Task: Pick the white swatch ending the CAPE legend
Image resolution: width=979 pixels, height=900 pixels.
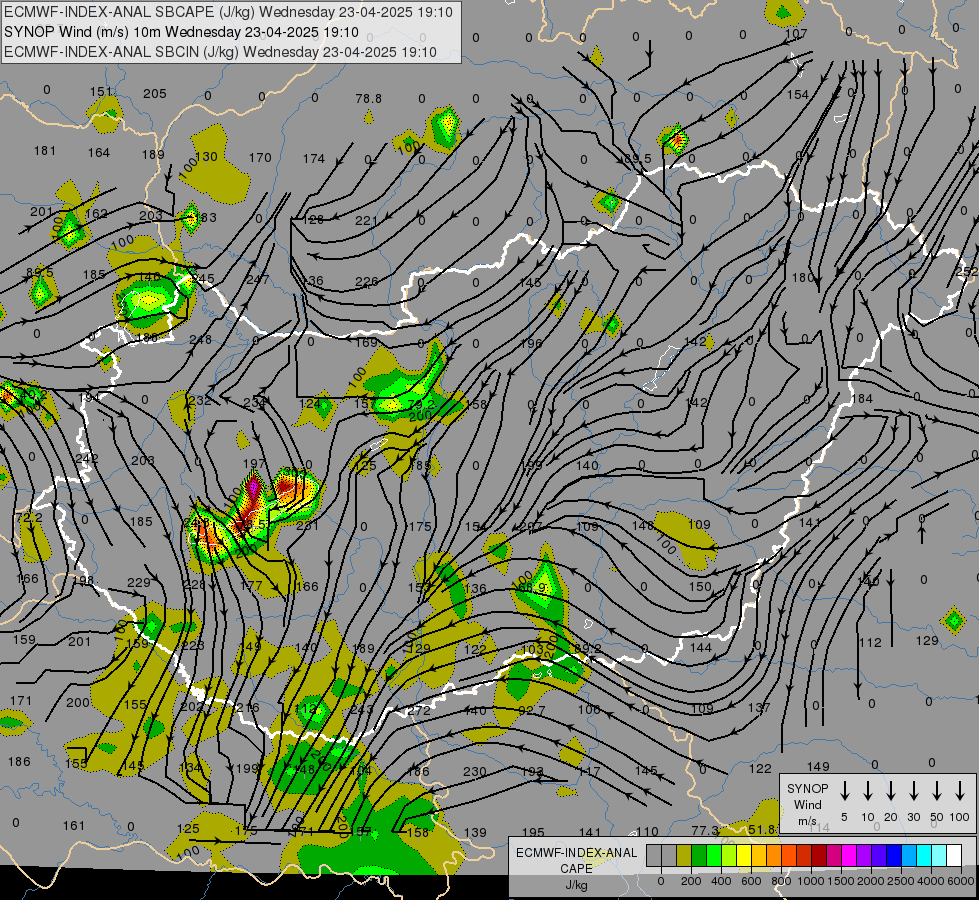Action: coord(954,855)
